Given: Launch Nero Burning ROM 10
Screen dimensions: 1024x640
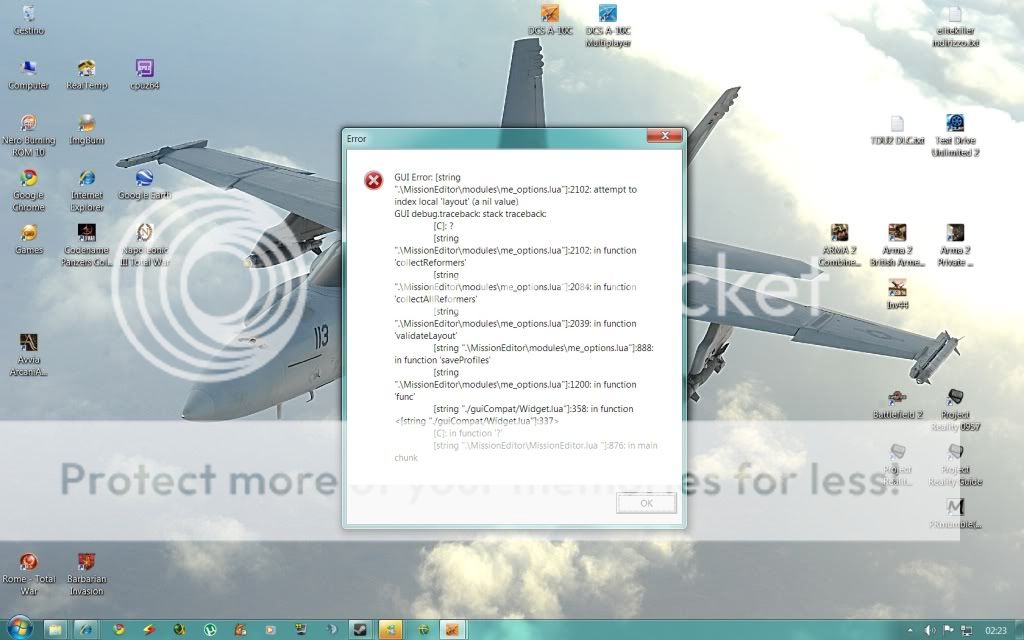Looking at the screenshot, I should point(29,132).
